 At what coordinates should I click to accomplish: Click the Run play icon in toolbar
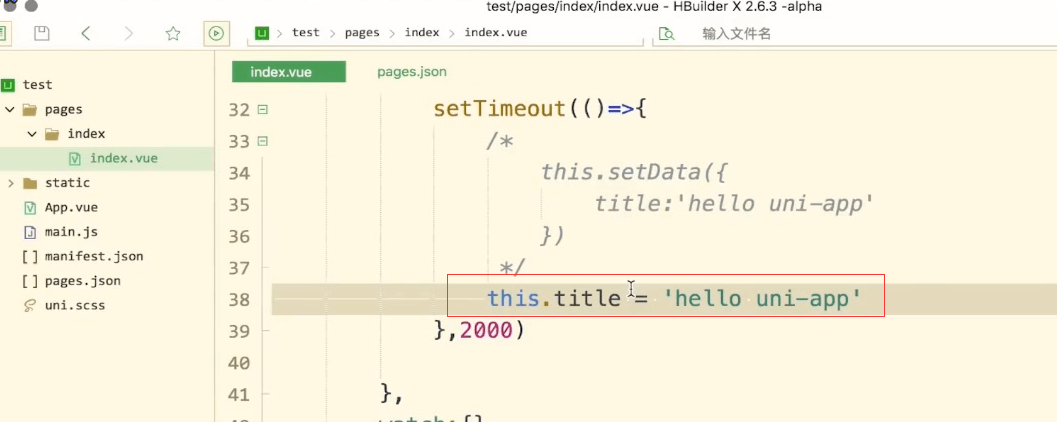(x=216, y=33)
